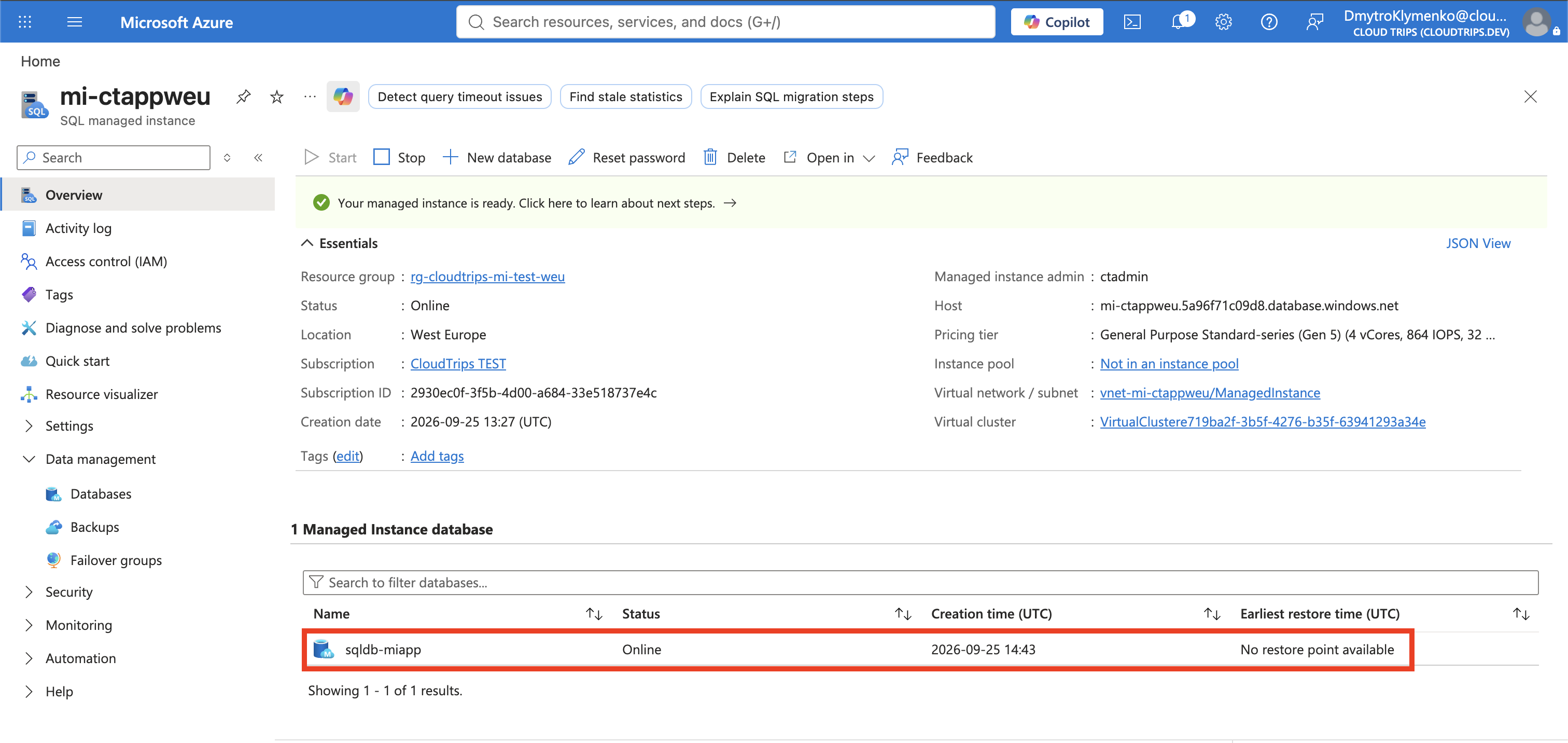Click the user account avatar
The height and width of the screenshot is (743, 1568).
(1536, 22)
